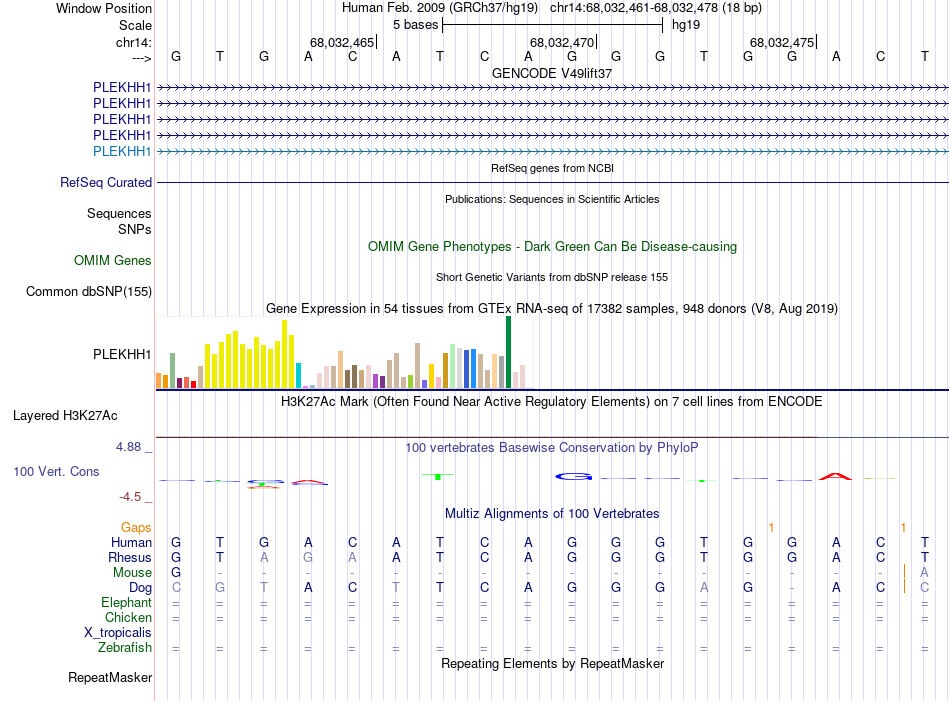Select the Layered H3K27Ac track label
The image size is (950, 701).
pos(65,416)
